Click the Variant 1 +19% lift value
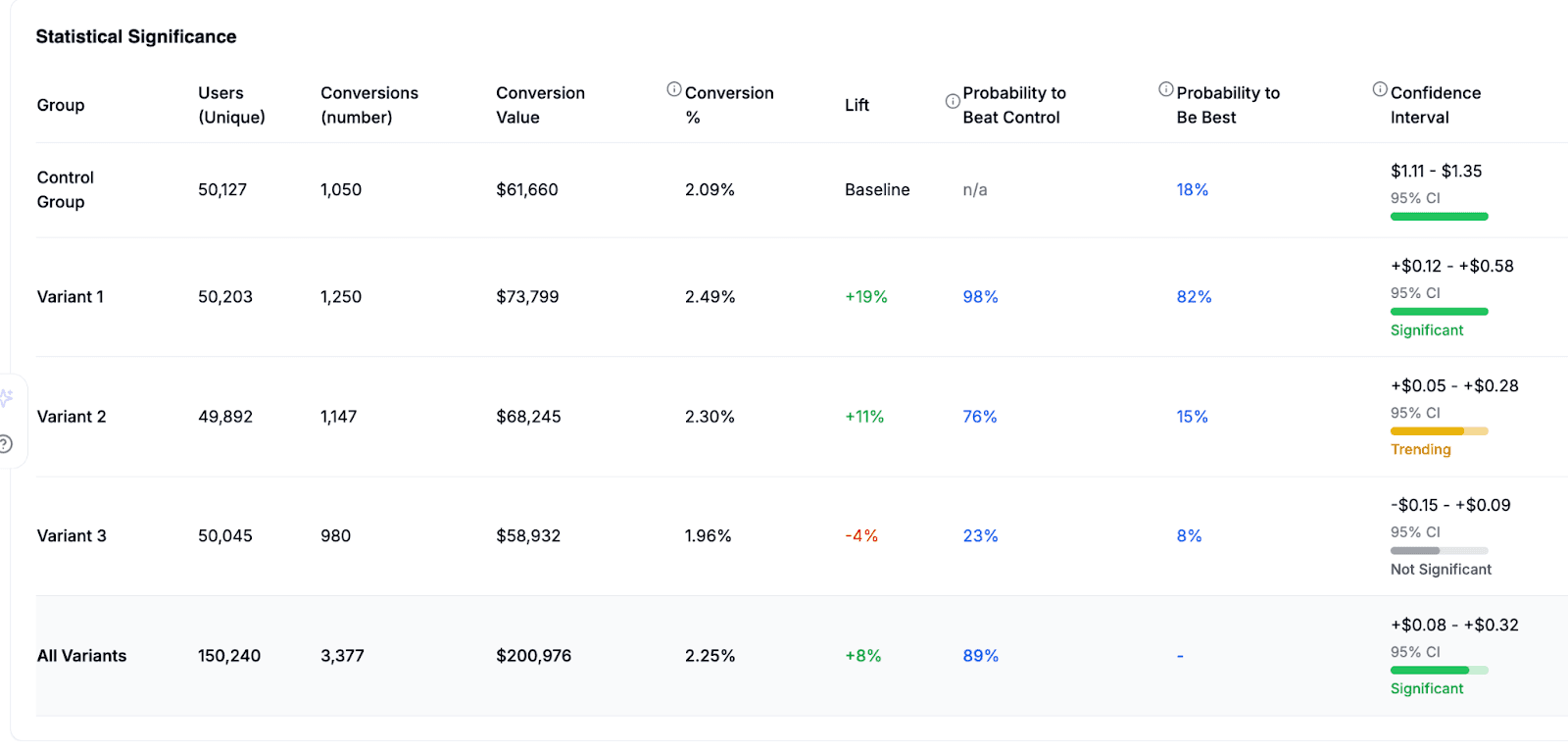This screenshot has width=1568, height=754. tap(865, 297)
